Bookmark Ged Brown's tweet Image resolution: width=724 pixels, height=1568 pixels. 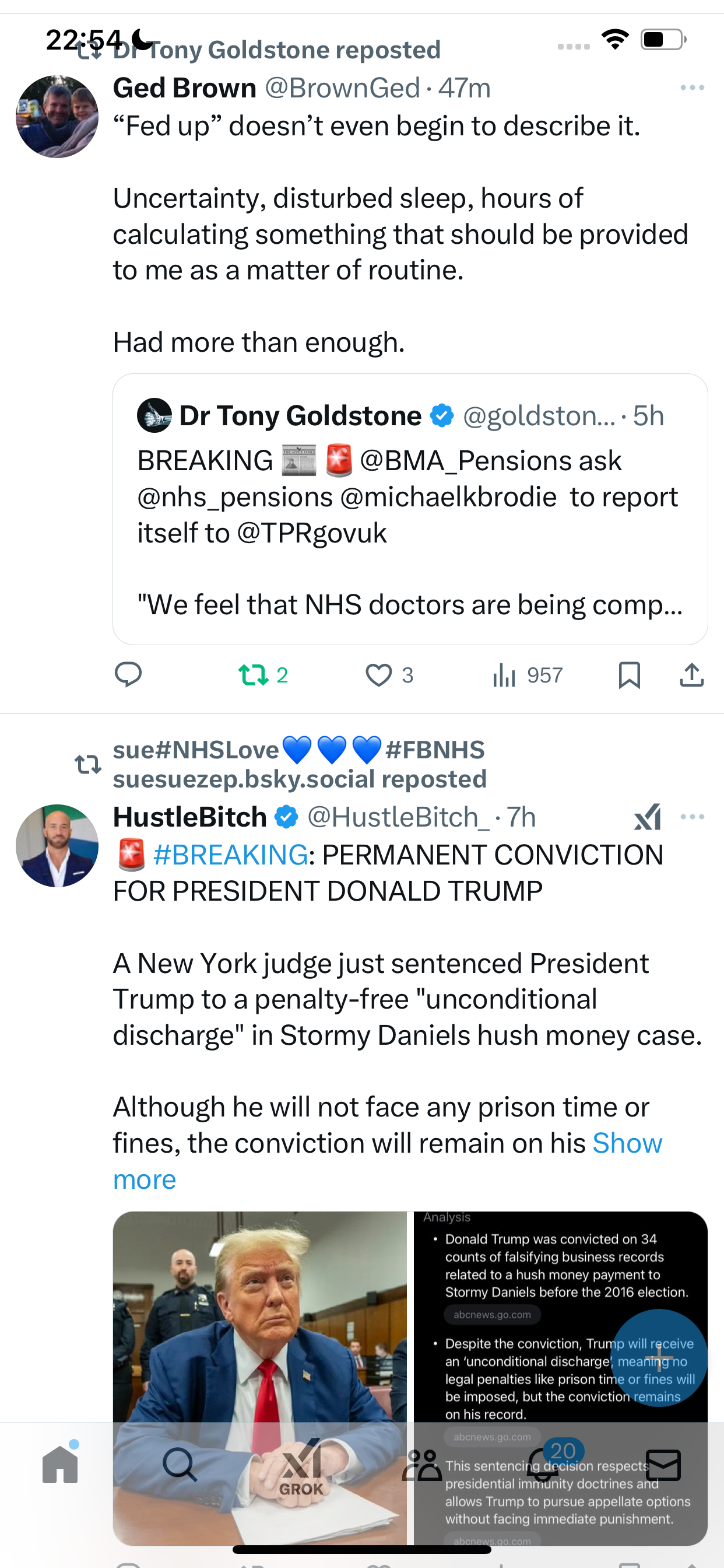point(629,675)
